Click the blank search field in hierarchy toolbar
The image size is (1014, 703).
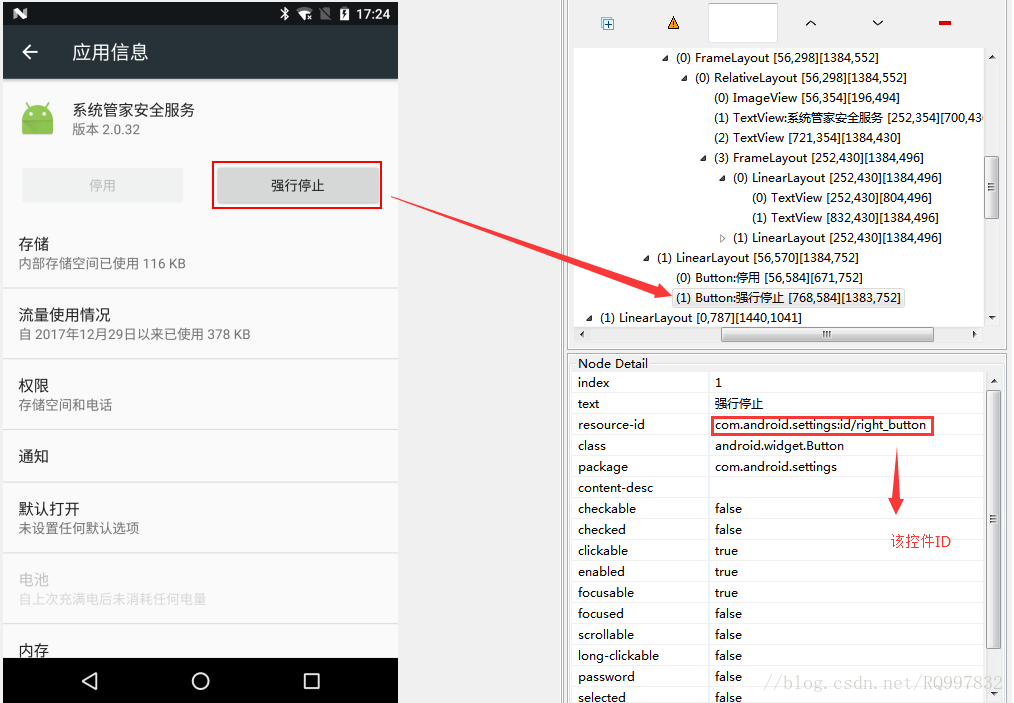(x=743, y=23)
